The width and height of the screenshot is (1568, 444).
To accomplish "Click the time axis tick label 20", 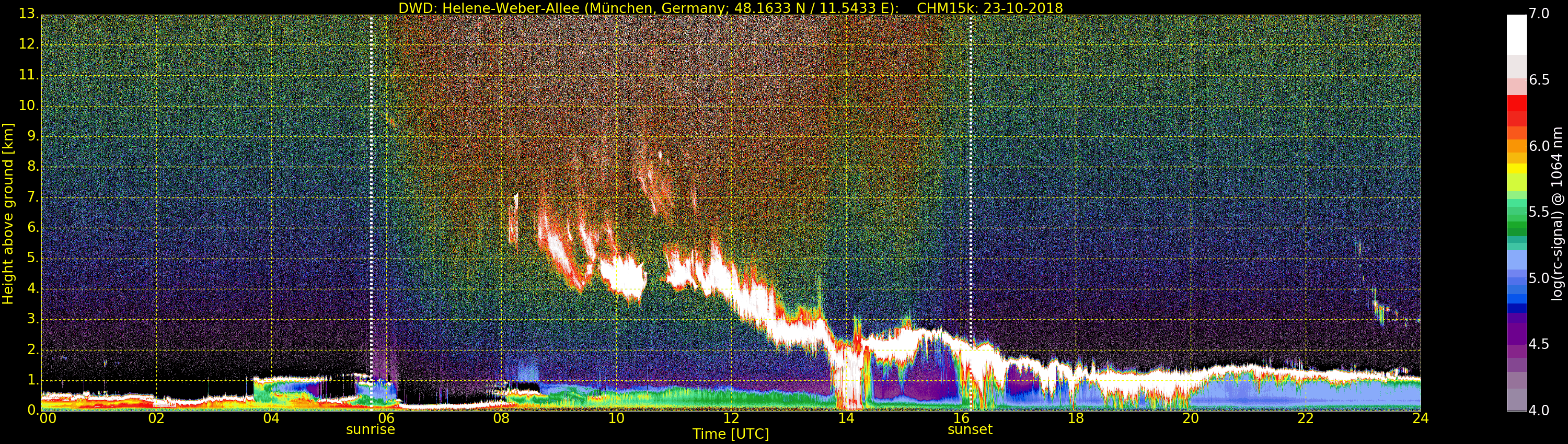I will point(1191,418).
